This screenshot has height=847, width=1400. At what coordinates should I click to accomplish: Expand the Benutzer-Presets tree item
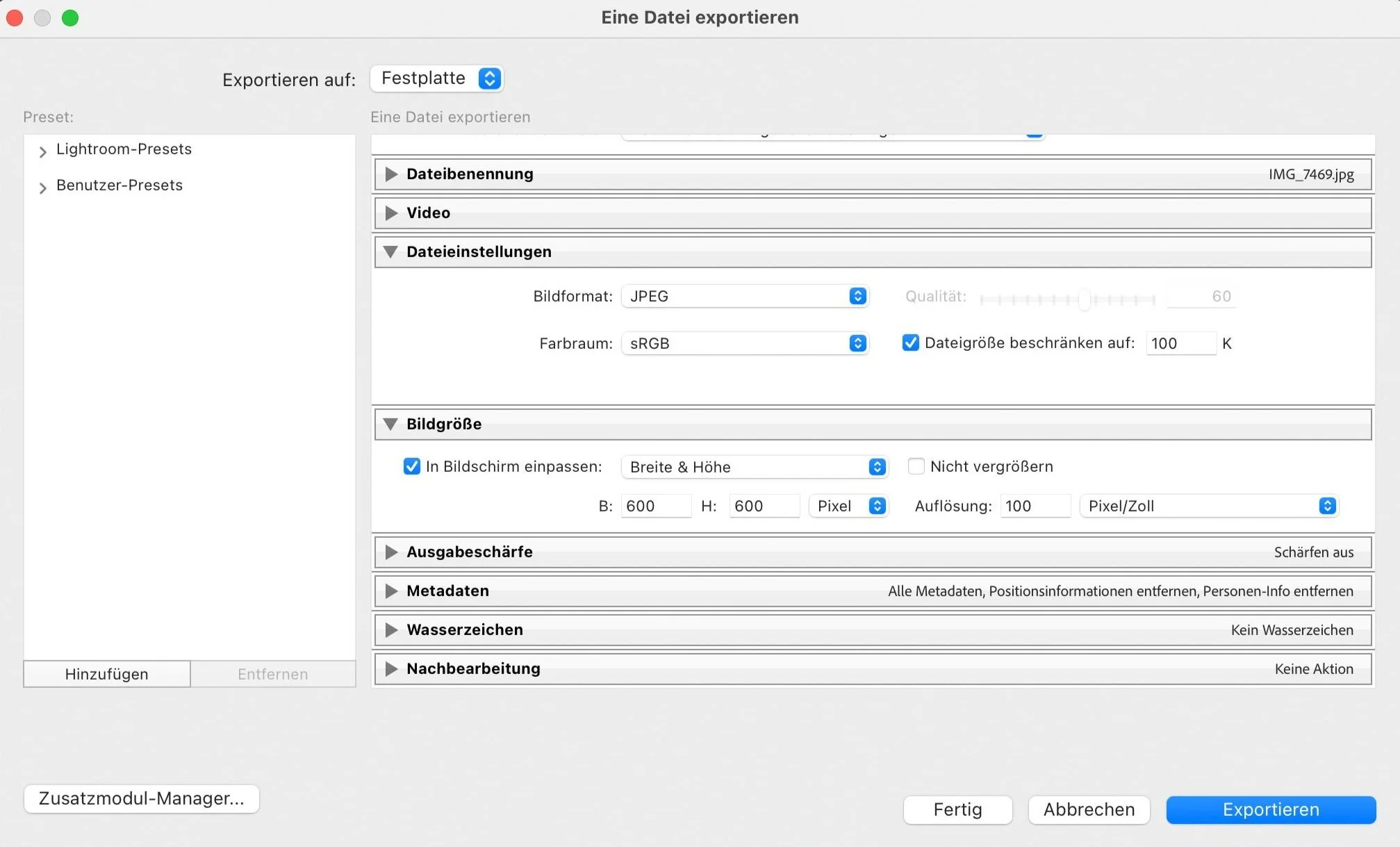click(x=43, y=188)
